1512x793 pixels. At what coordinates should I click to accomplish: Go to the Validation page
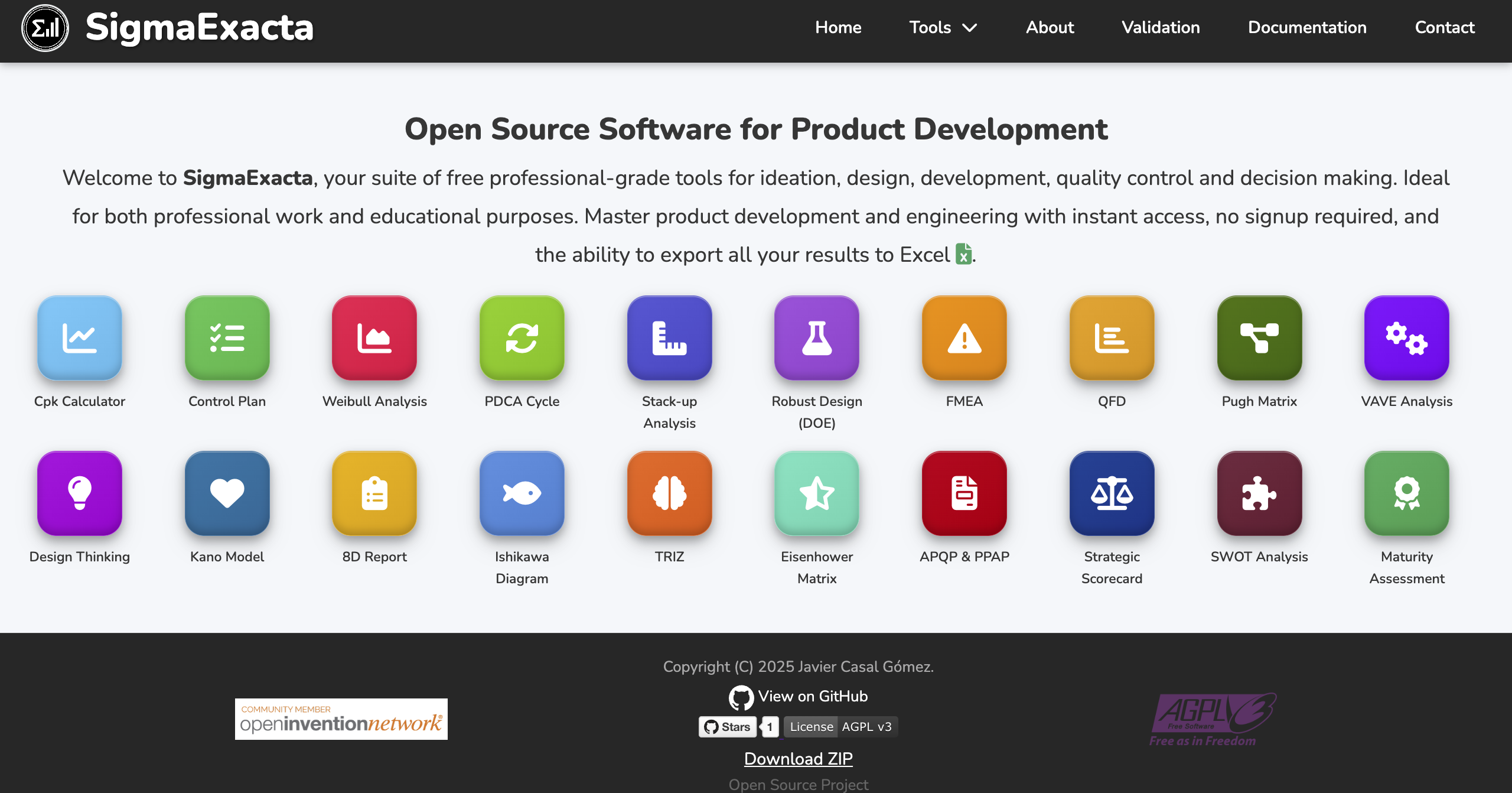[x=1161, y=28]
